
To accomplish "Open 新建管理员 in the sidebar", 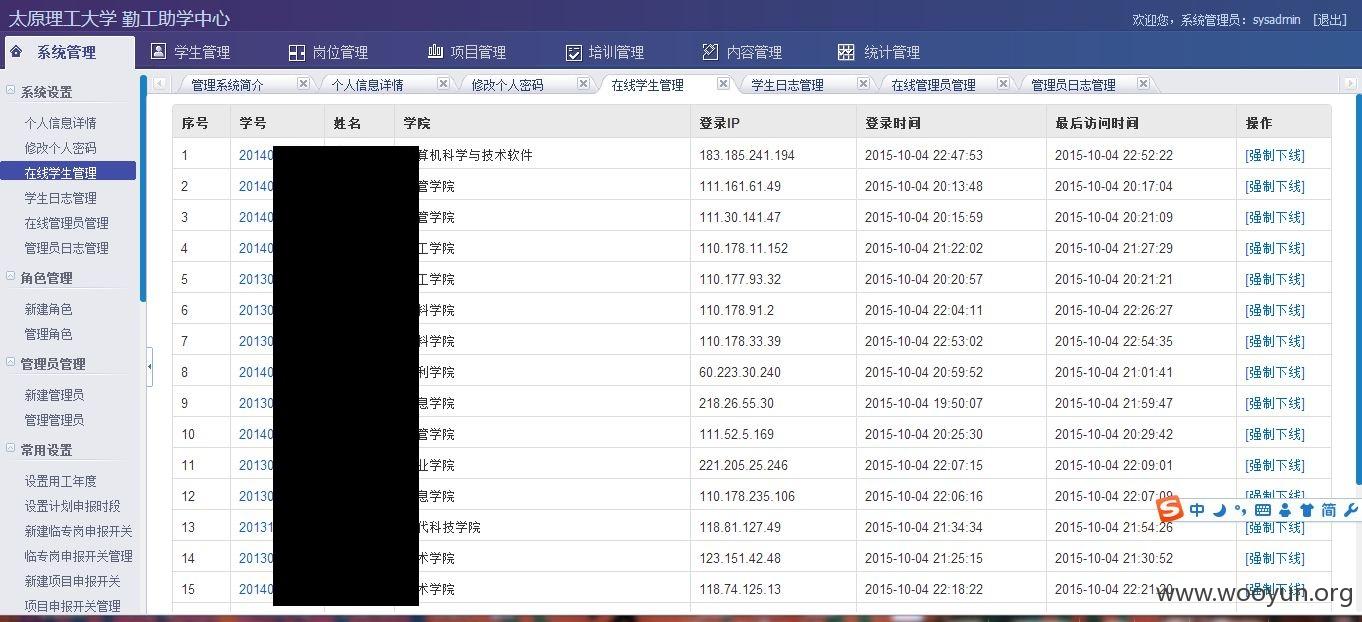I will pyautogui.click(x=55, y=395).
